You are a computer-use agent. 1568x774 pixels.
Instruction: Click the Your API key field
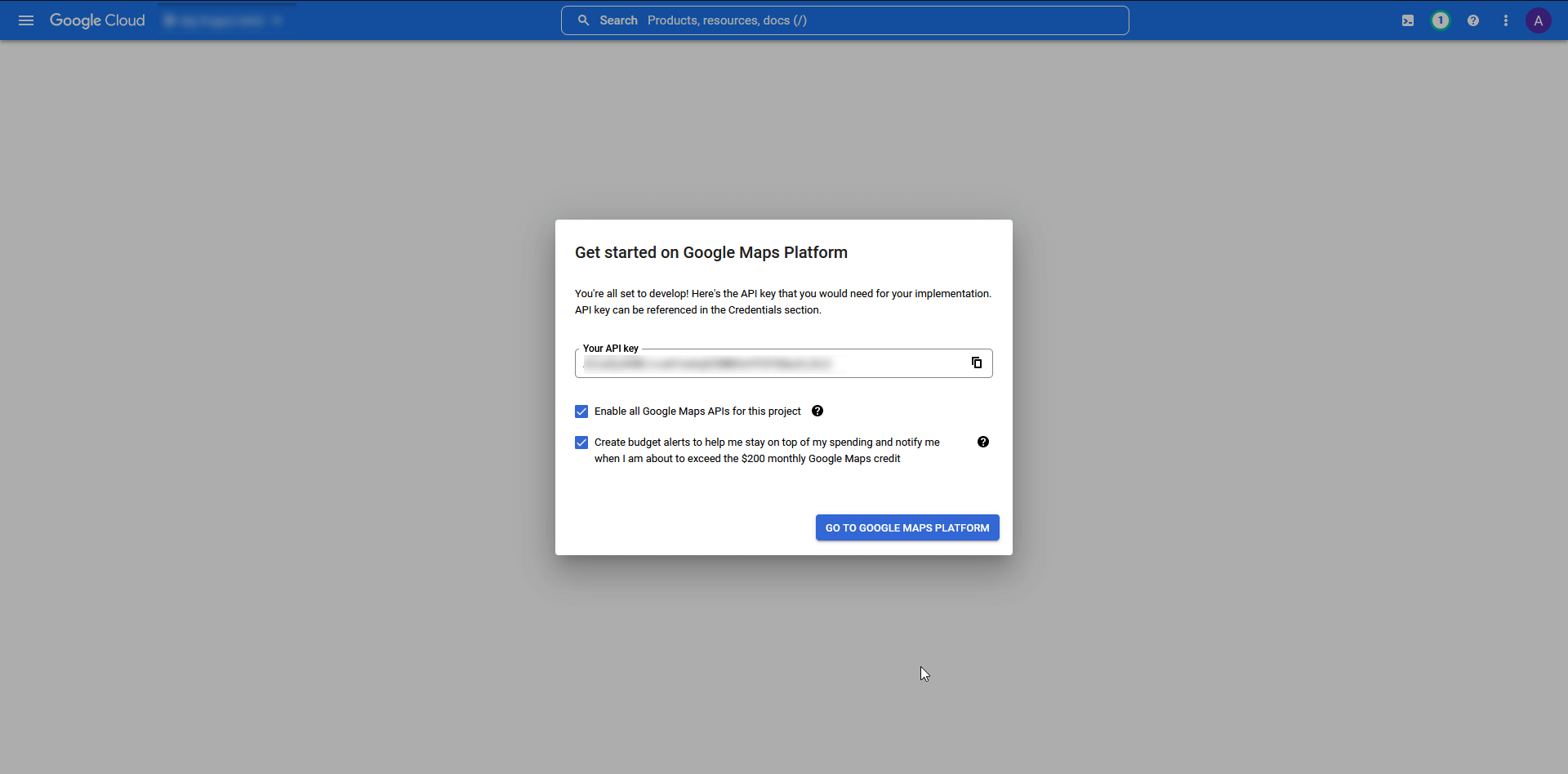[768, 363]
